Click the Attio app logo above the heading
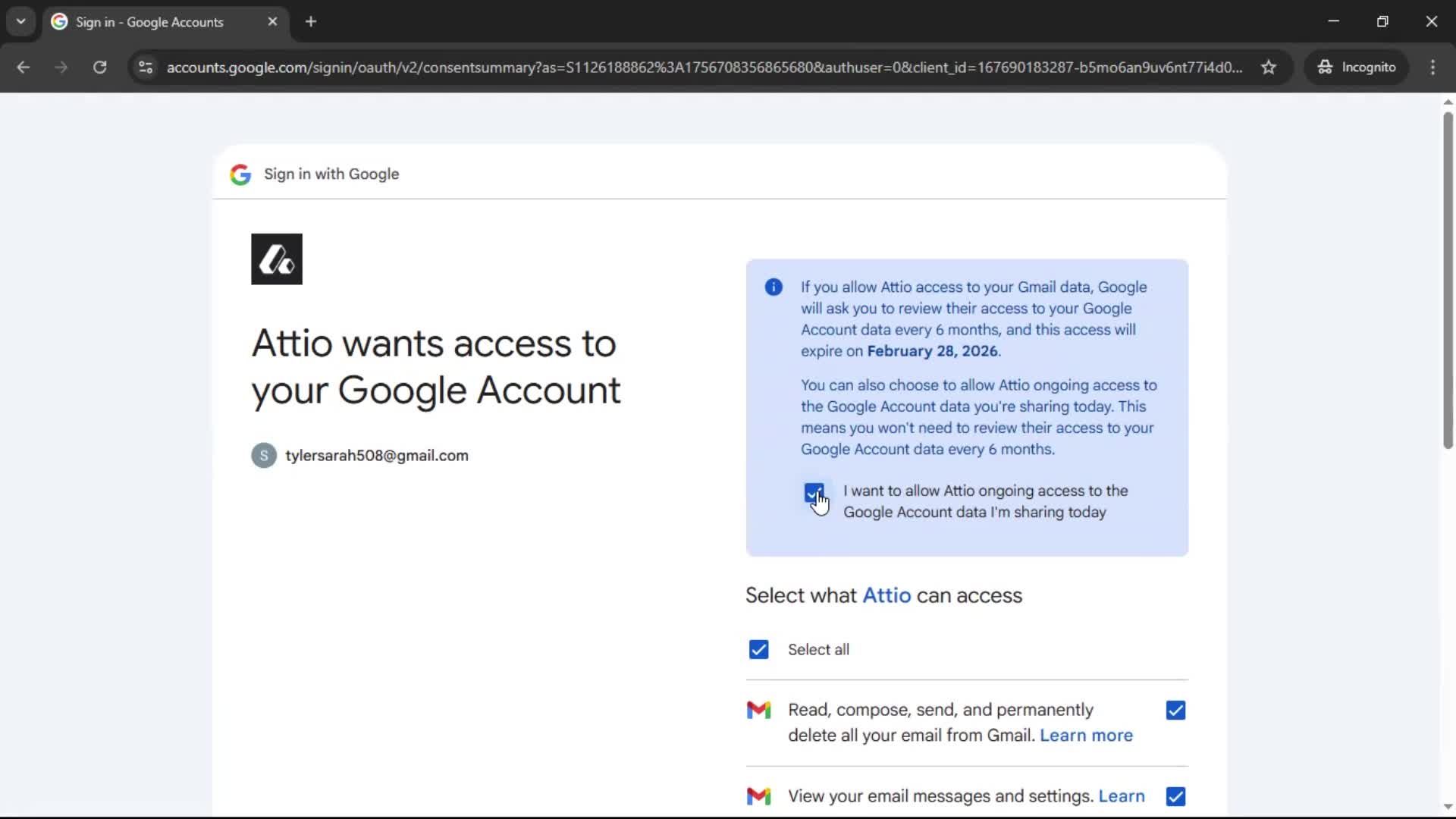 pyautogui.click(x=276, y=259)
